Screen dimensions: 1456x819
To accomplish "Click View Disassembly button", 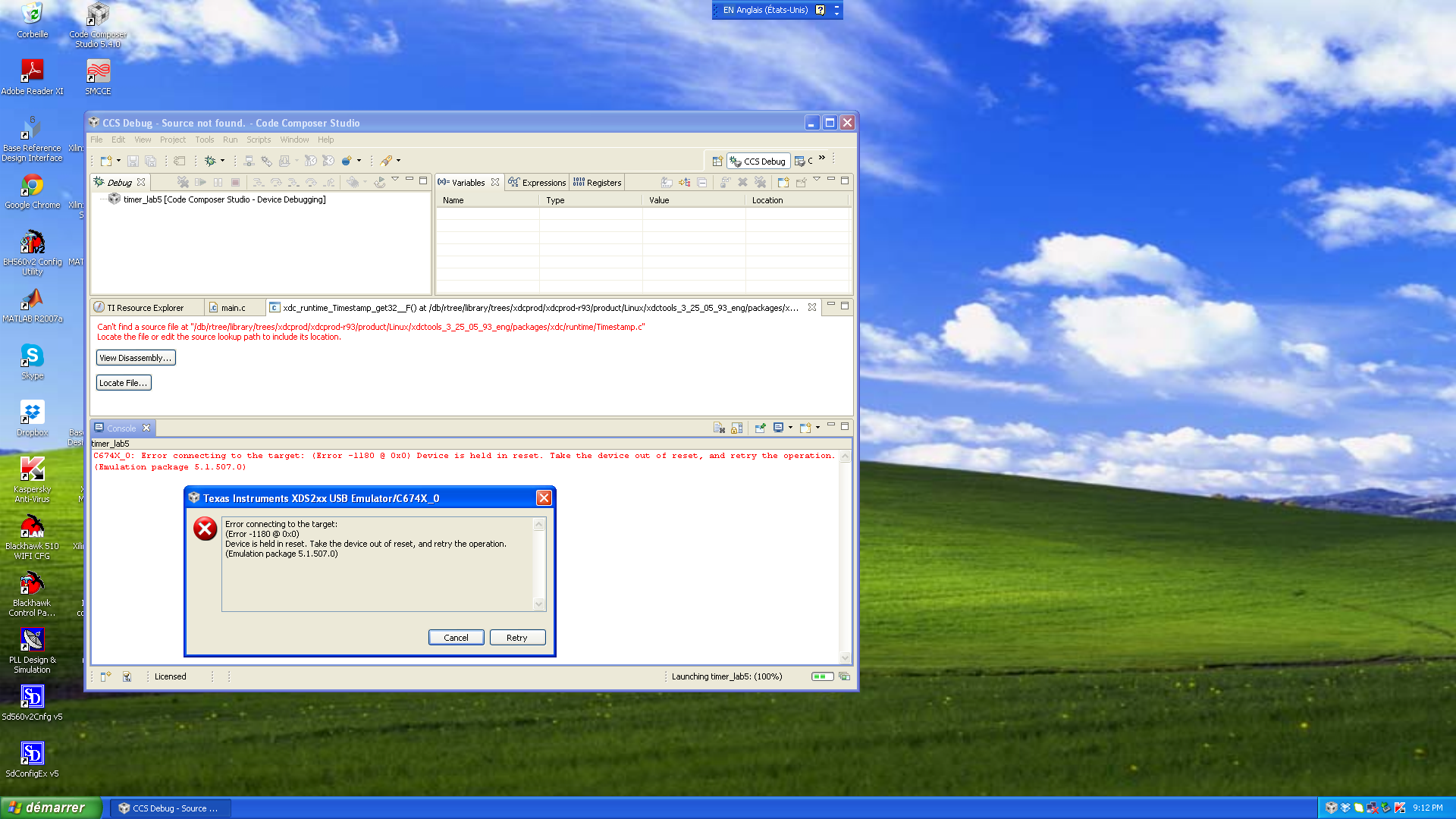I will pyautogui.click(x=136, y=358).
